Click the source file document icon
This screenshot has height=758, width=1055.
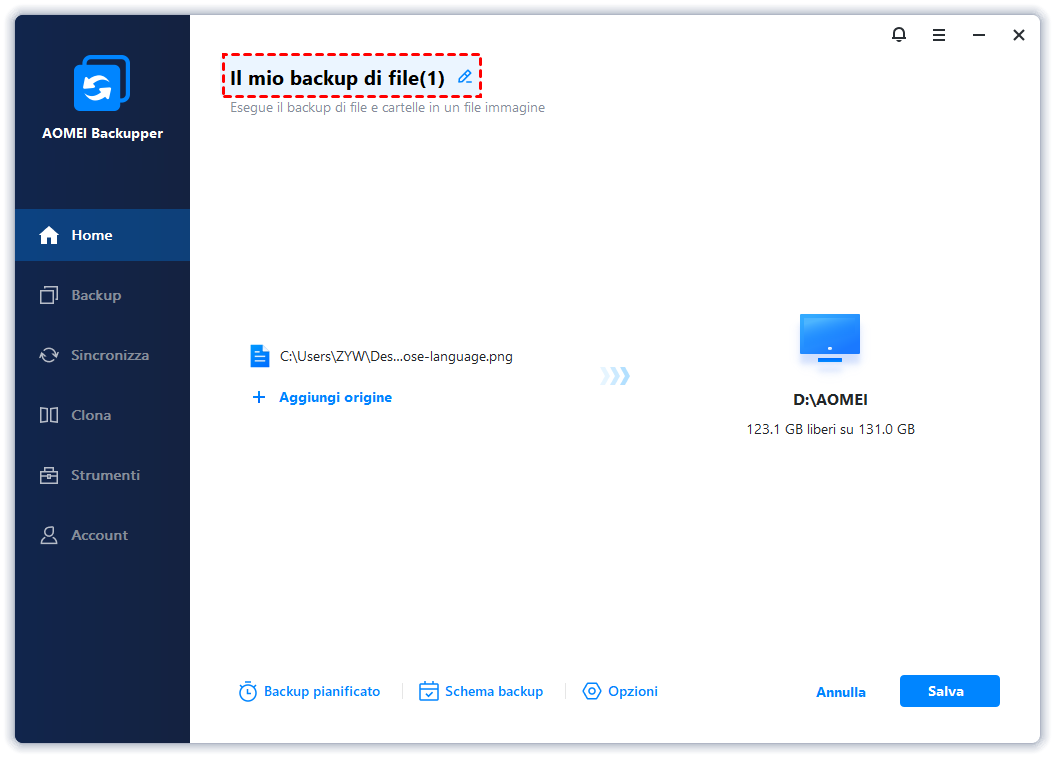pyautogui.click(x=260, y=356)
